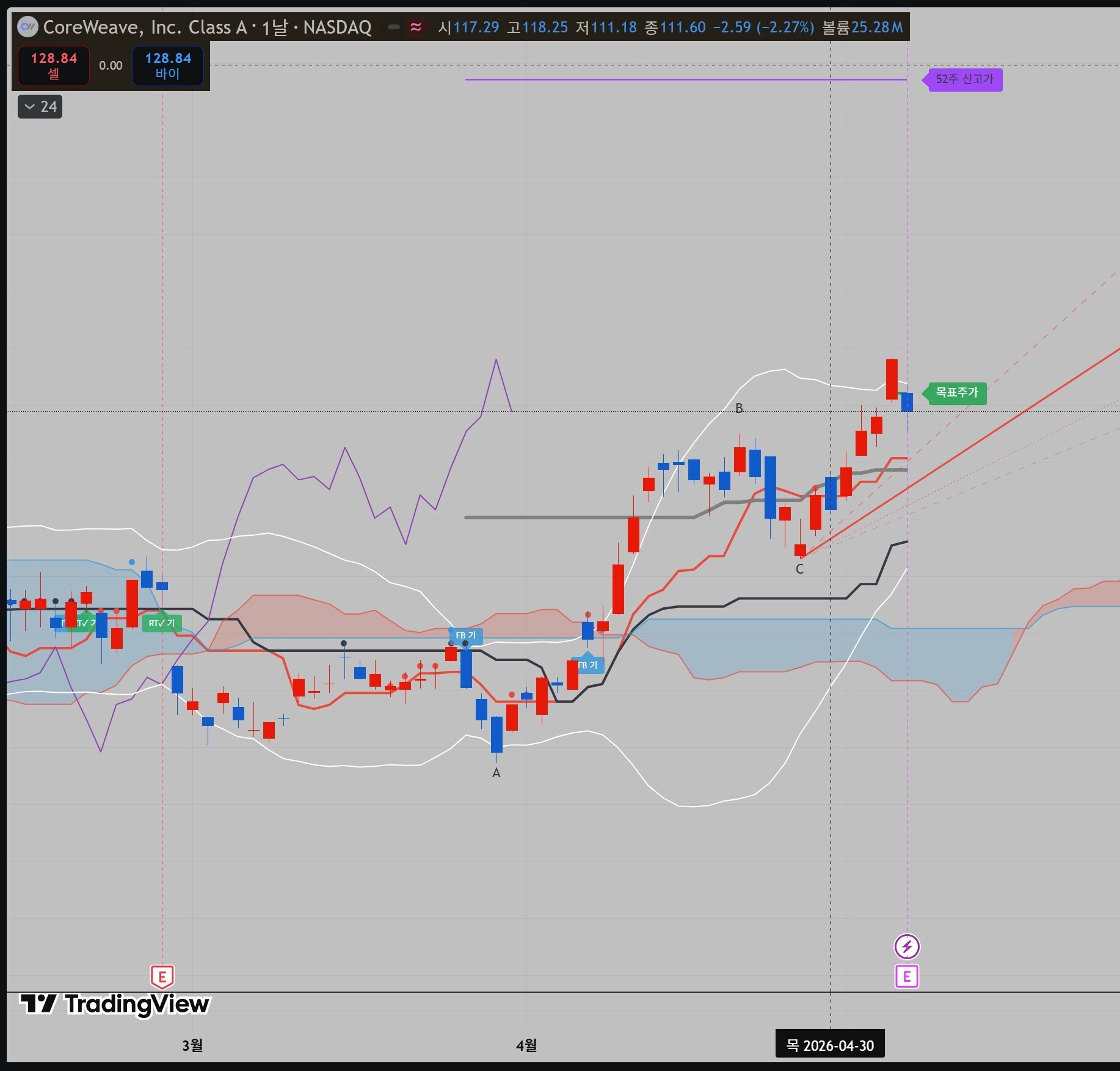Click the 목 2026-04-30 date label

click(x=830, y=1045)
